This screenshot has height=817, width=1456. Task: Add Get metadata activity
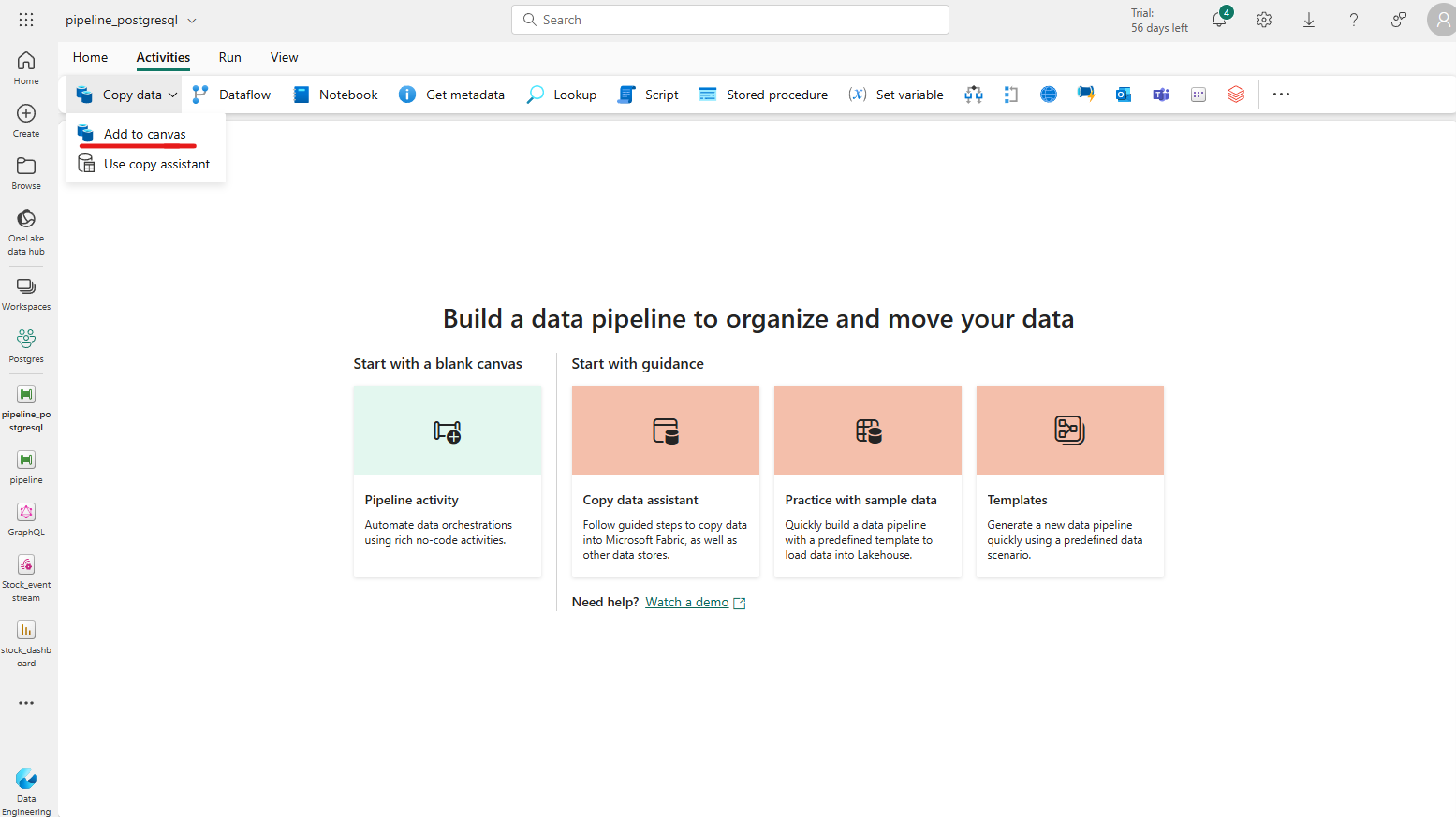point(451,95)
